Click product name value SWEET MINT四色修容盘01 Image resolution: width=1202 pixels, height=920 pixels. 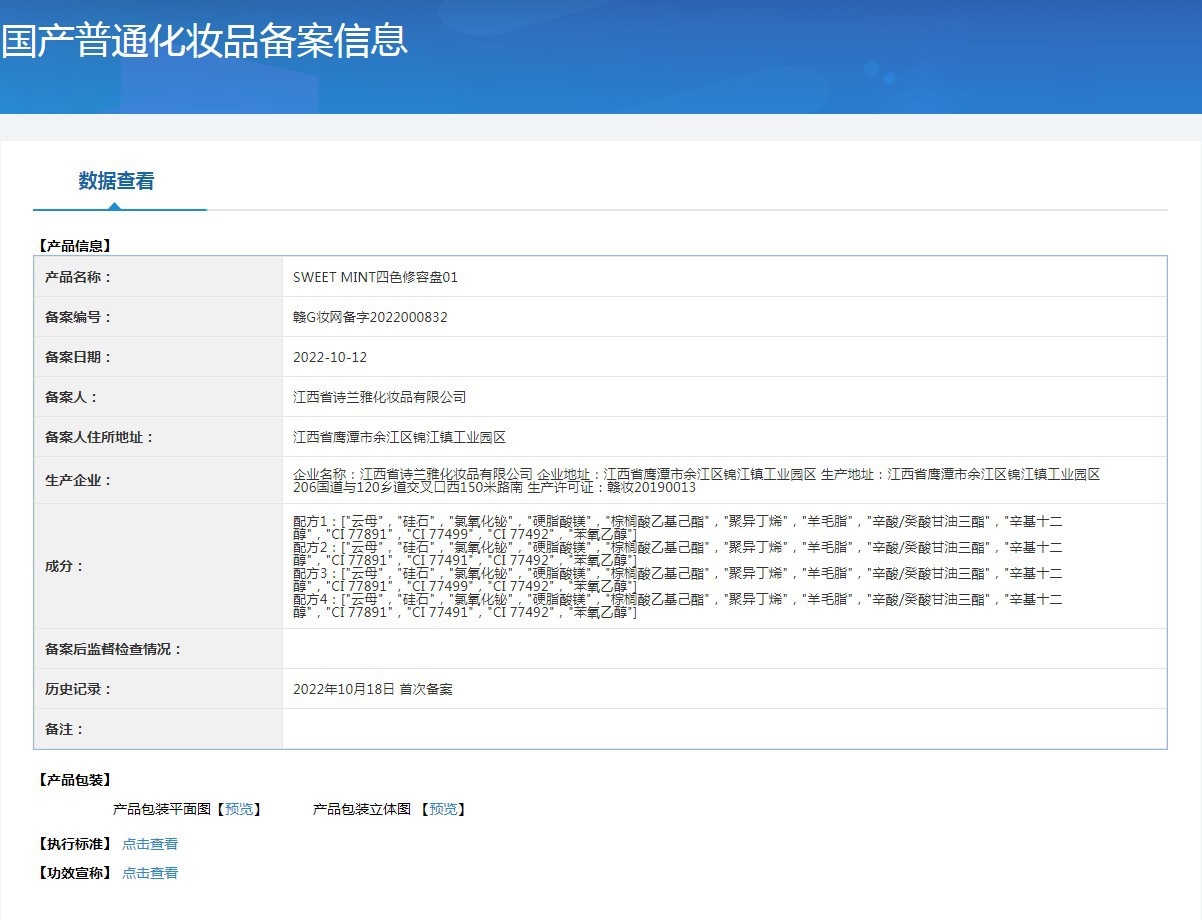click(x=375, y=277)
